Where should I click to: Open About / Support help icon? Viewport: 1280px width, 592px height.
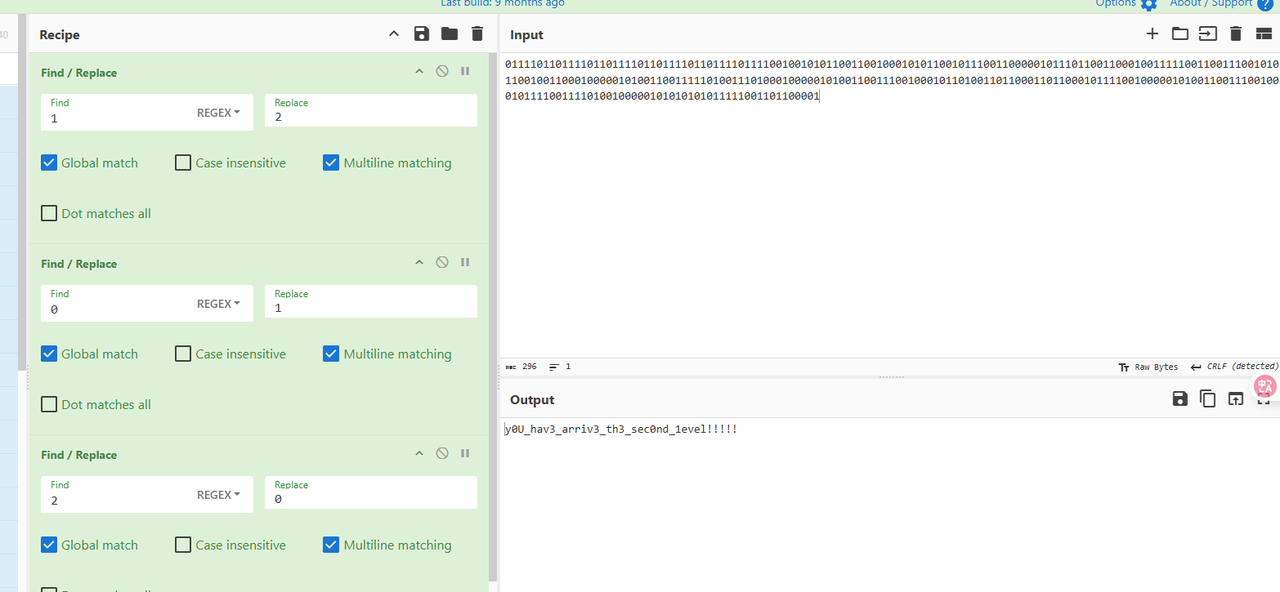(1265, 4)
